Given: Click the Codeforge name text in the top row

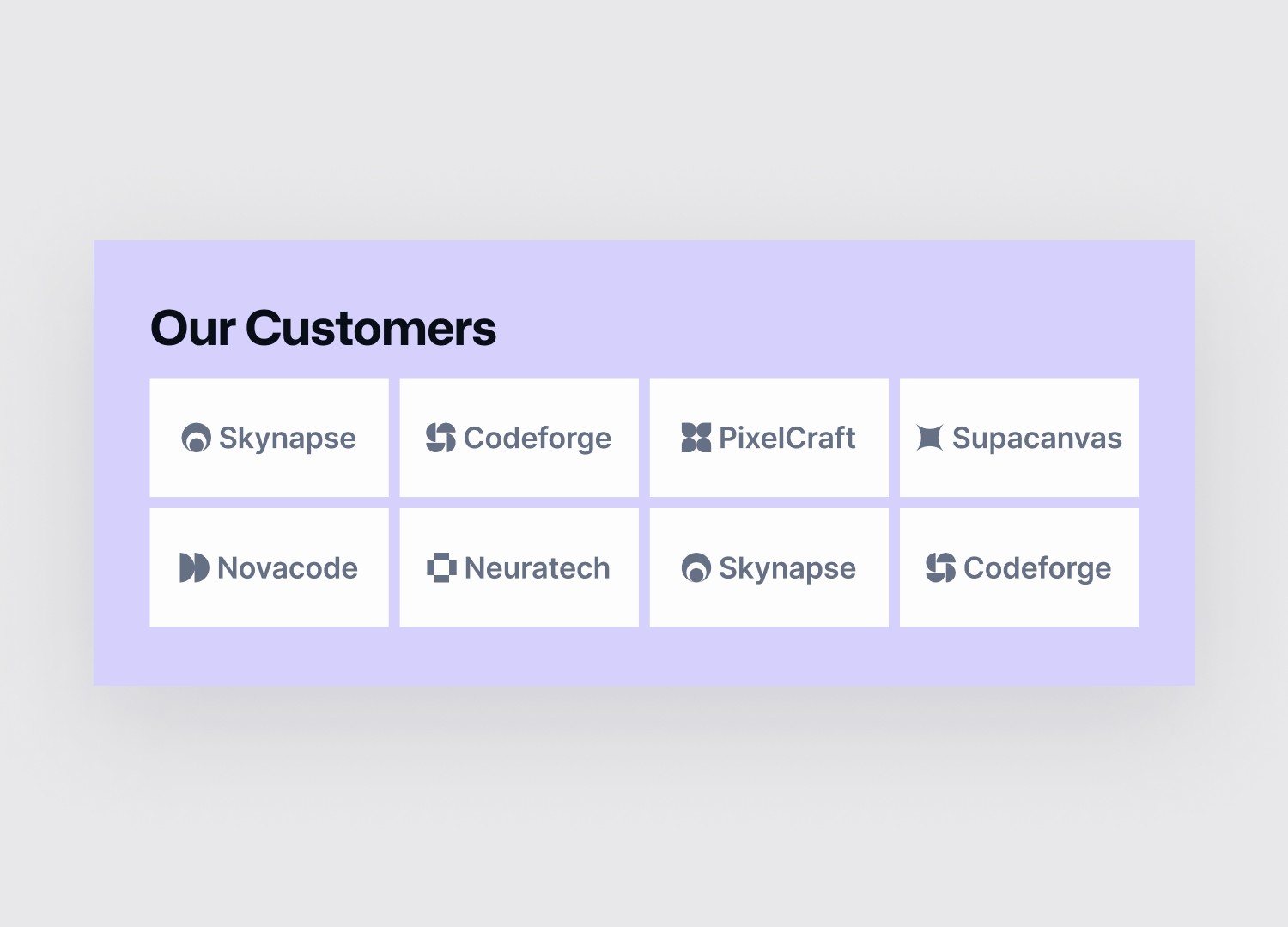Looking at the screenshot, I should point(538,439).
